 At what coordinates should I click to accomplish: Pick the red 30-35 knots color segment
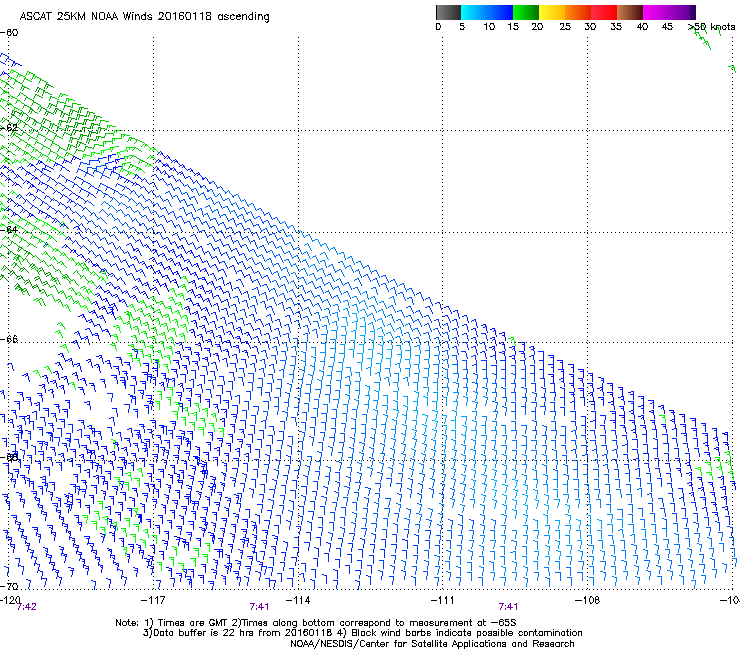pos(604,12)
